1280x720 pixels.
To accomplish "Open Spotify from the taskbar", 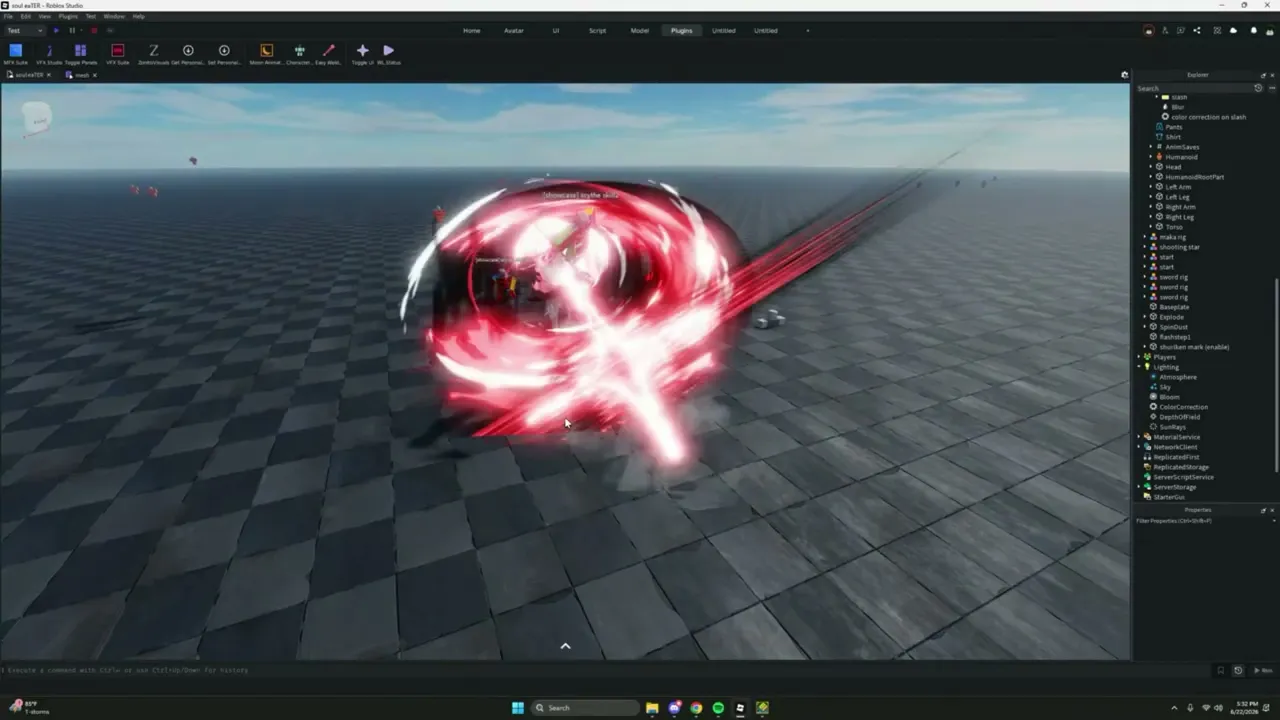I will point(718,708).
